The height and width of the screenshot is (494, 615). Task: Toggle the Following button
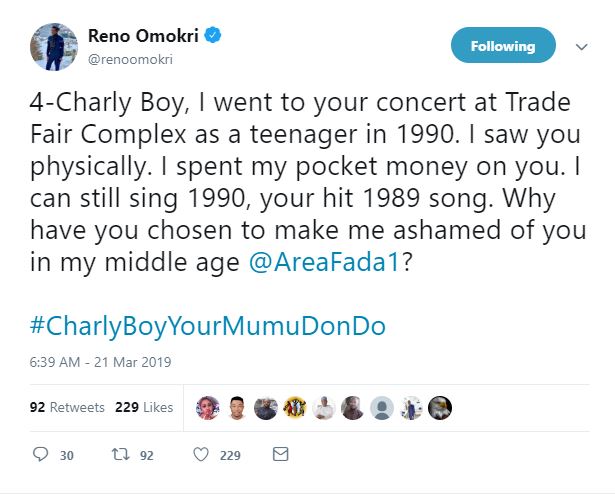tap(503, 45)
